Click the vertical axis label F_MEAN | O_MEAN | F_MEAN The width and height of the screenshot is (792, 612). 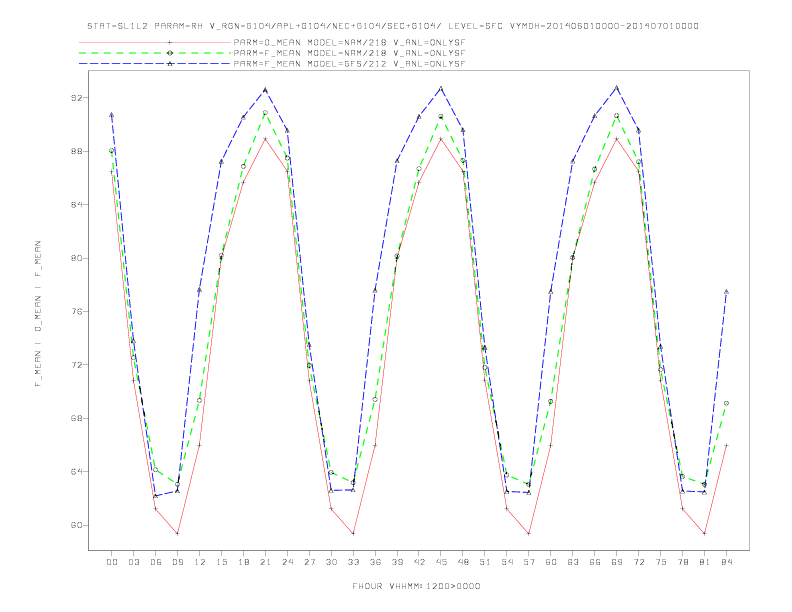click(x=38, y=314)
